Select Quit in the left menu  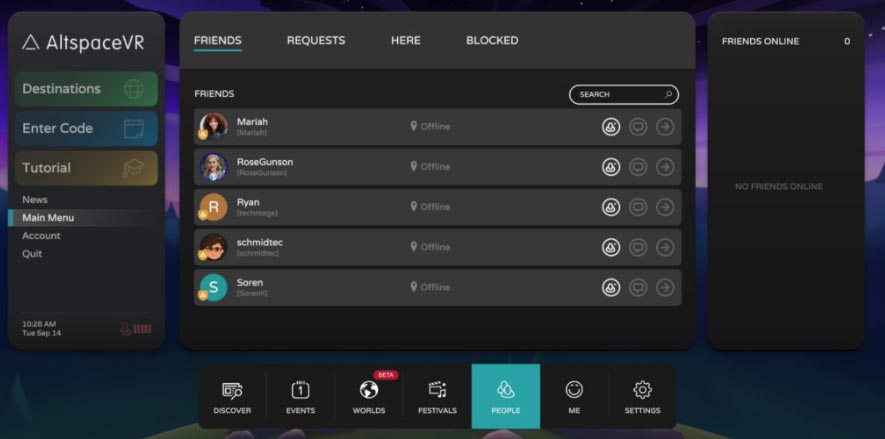pyautogui.click(x=32, y=254)
